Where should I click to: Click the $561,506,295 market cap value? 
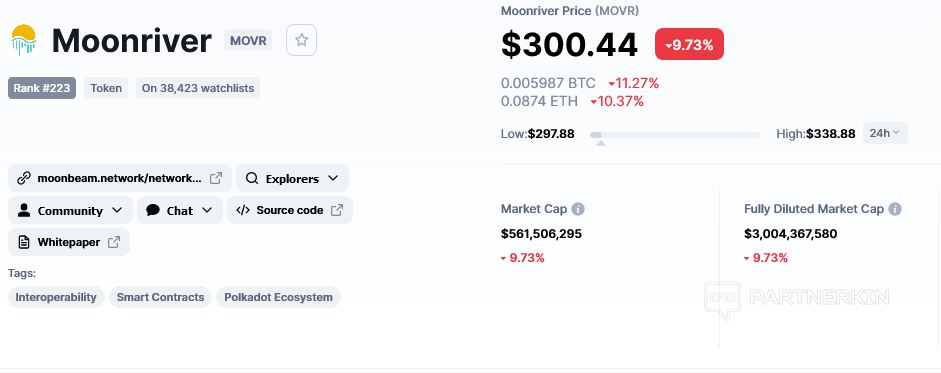click(541, 233)
